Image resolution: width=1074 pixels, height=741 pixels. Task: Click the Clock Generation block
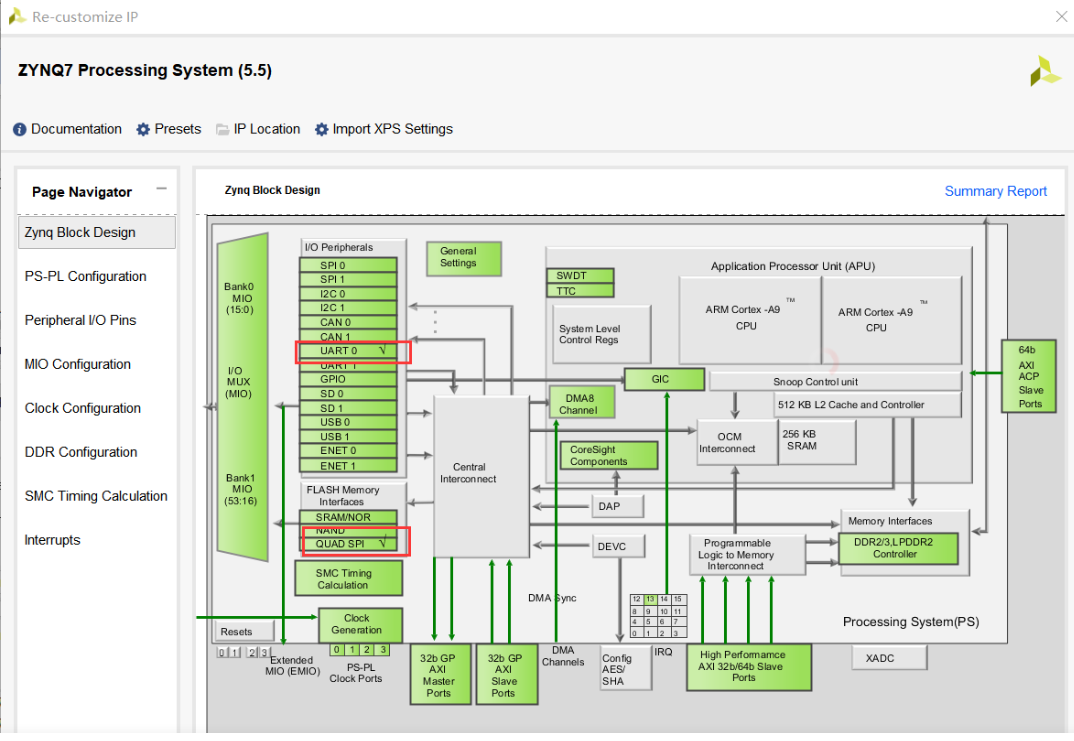tap(359, 624)
